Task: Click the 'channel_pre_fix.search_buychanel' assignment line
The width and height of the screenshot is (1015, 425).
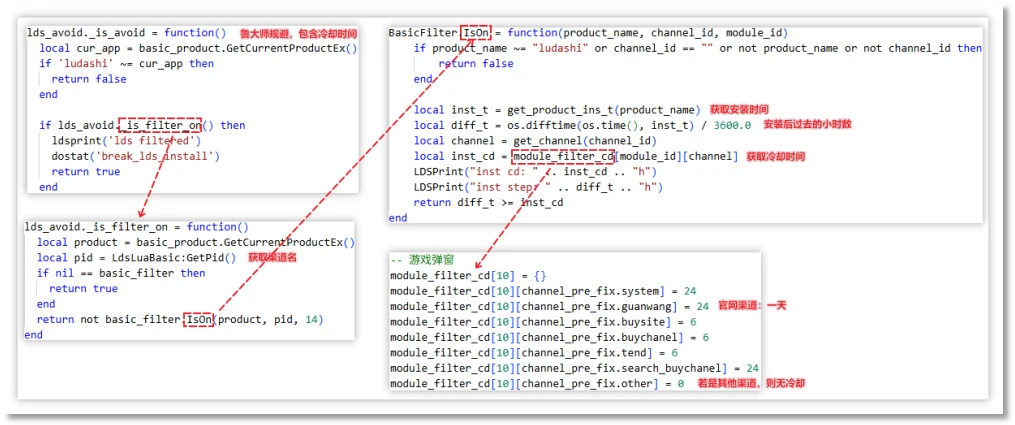Action: 574,369
